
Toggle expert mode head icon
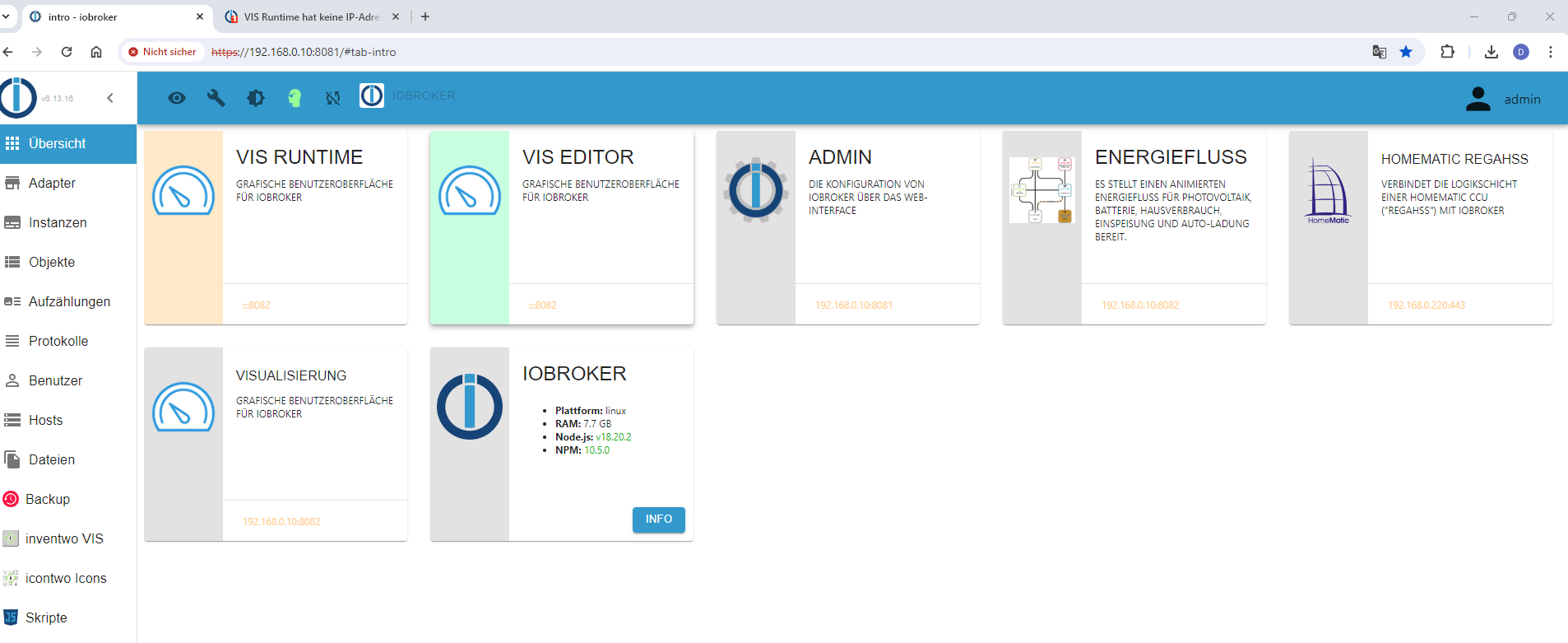click(x=295, y=98)
